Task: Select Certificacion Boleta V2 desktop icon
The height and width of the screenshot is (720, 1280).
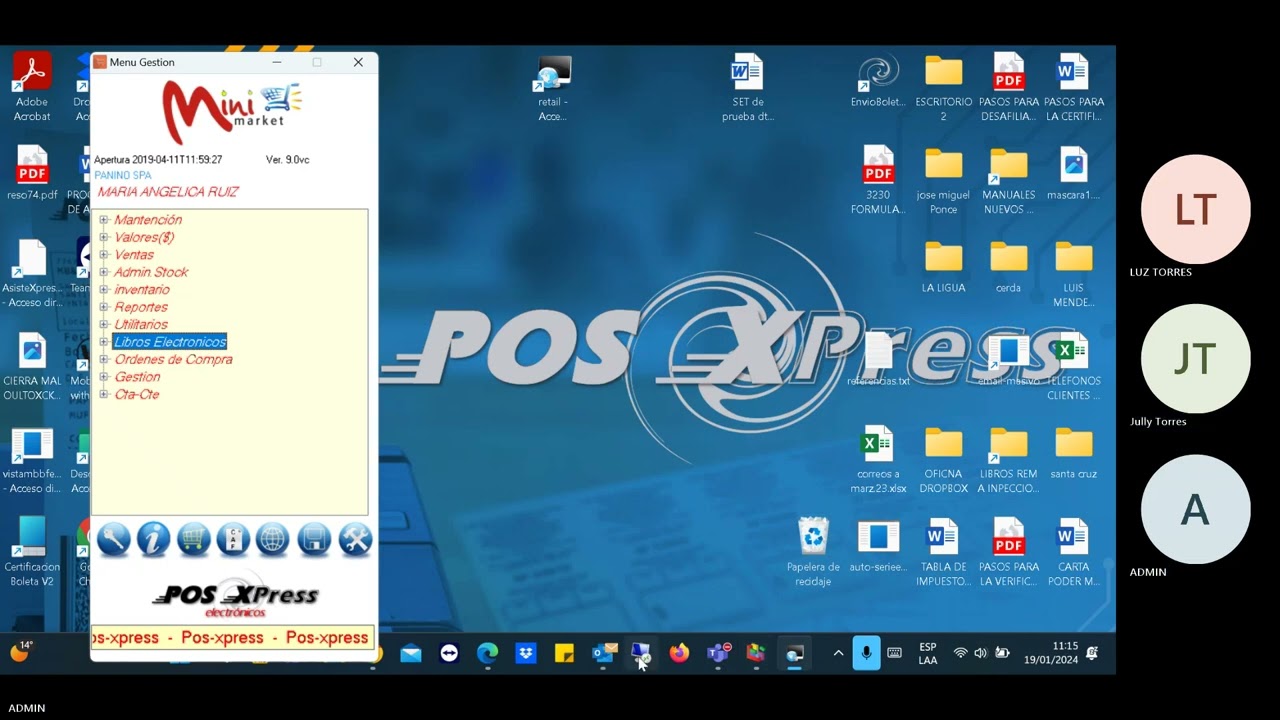Action: [32, 552]
